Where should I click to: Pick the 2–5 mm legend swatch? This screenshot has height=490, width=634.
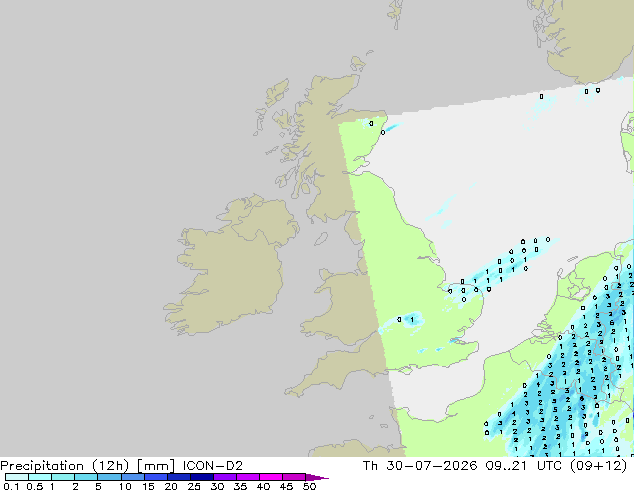[x=86, y=477]
